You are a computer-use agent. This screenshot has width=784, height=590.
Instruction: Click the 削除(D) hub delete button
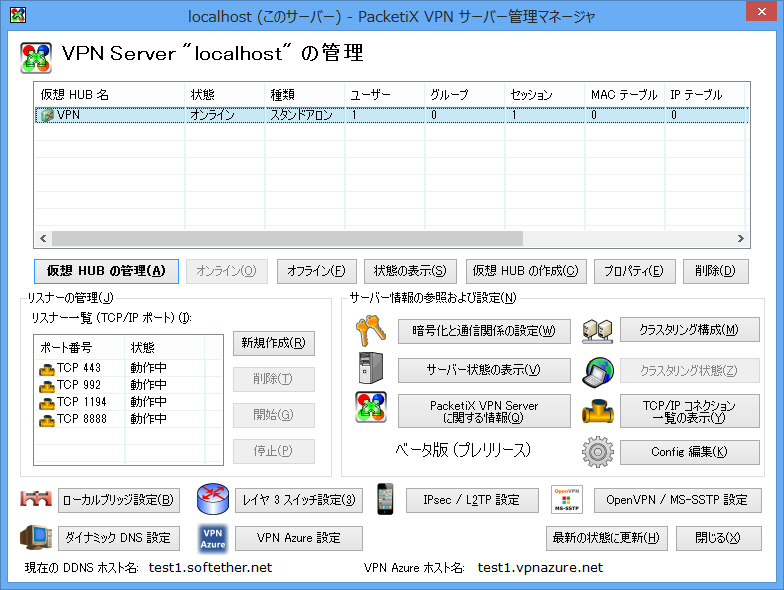coord(716,271)
